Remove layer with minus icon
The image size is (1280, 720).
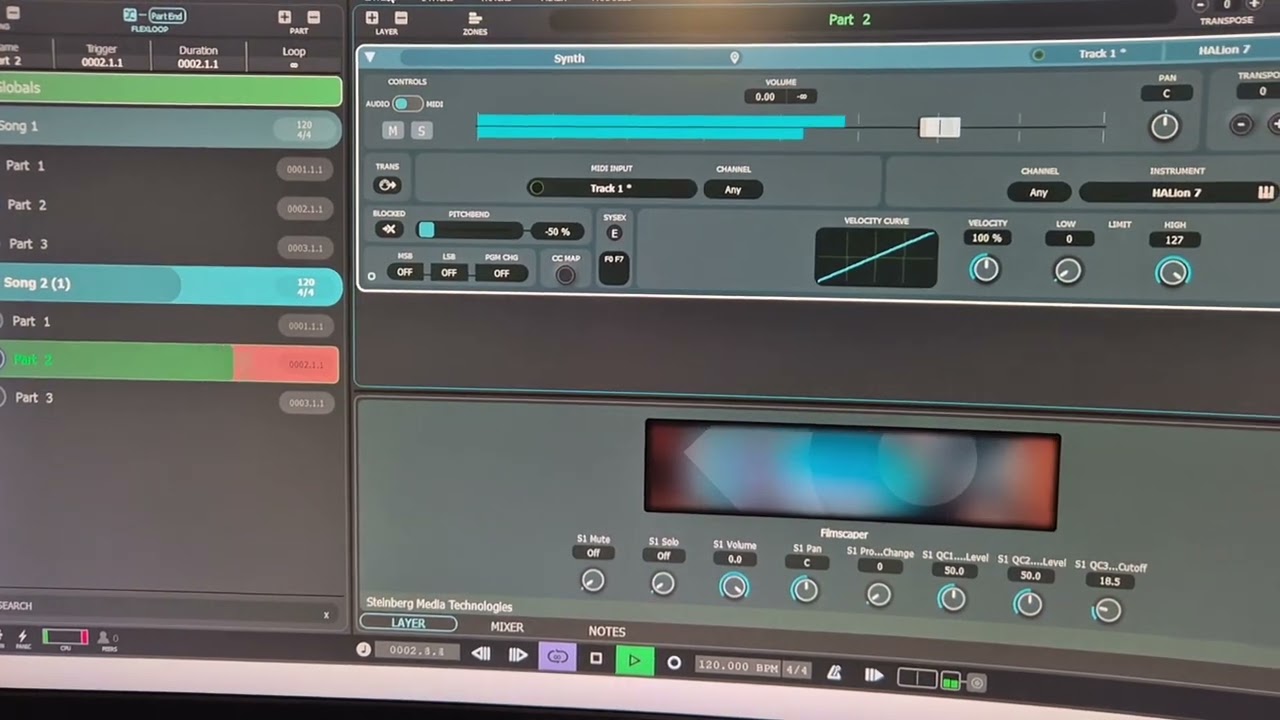[401, 18]
